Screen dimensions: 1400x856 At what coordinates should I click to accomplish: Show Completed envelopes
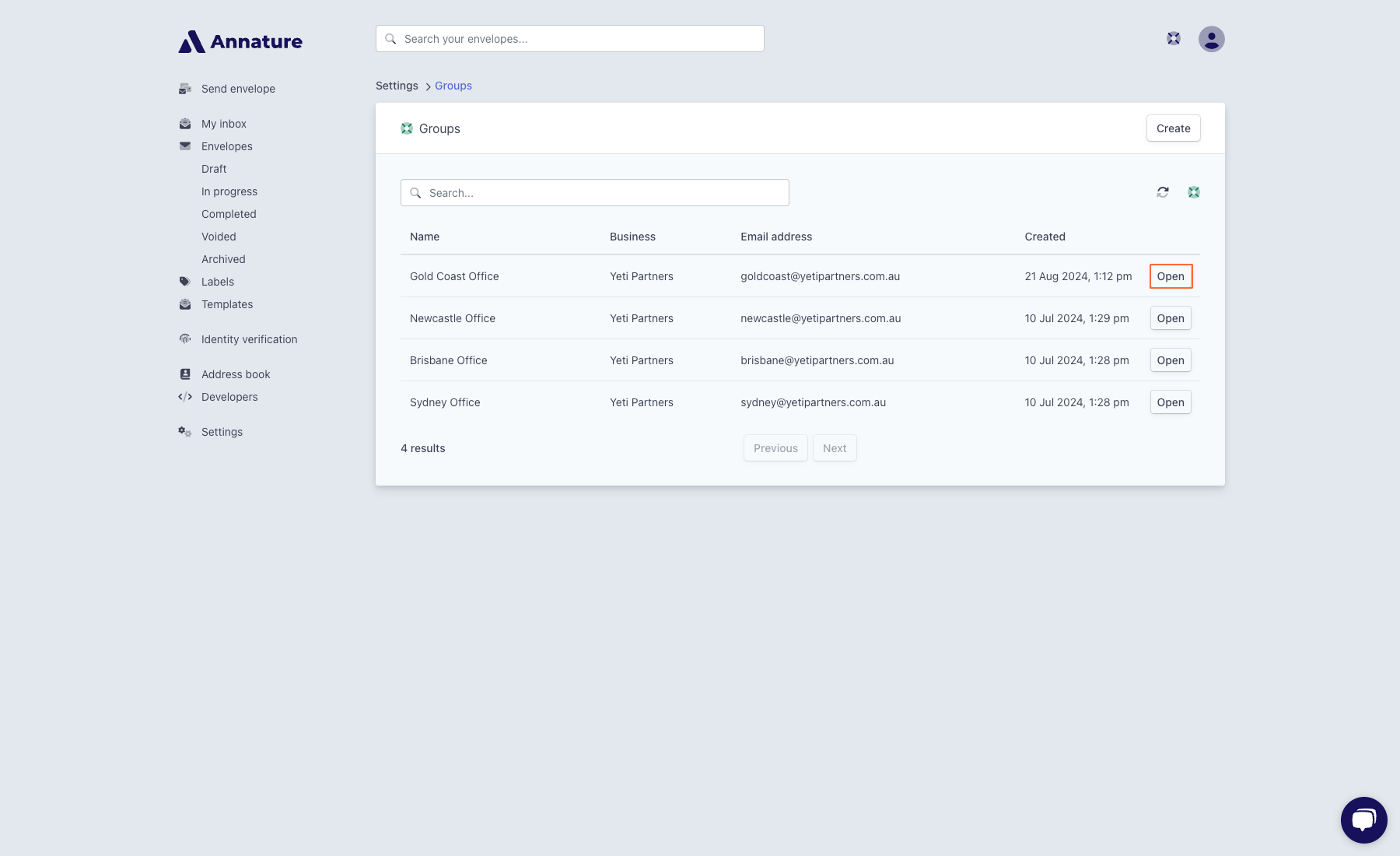(x=229, y=214)
